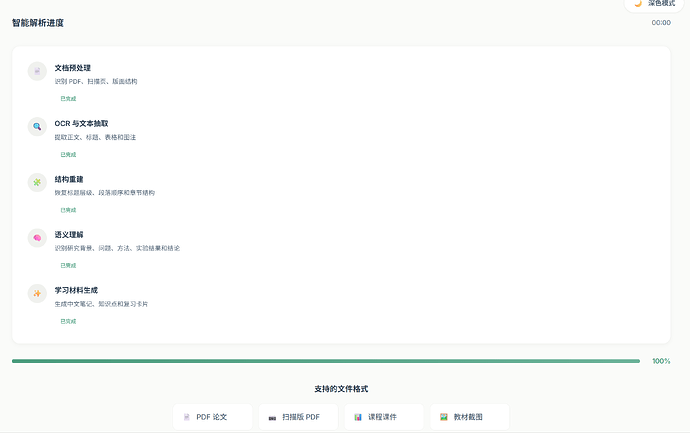Select the 扫描版 PDF format card
The width and height of the screenshot is (690, 433).
[x=298, y=417]
